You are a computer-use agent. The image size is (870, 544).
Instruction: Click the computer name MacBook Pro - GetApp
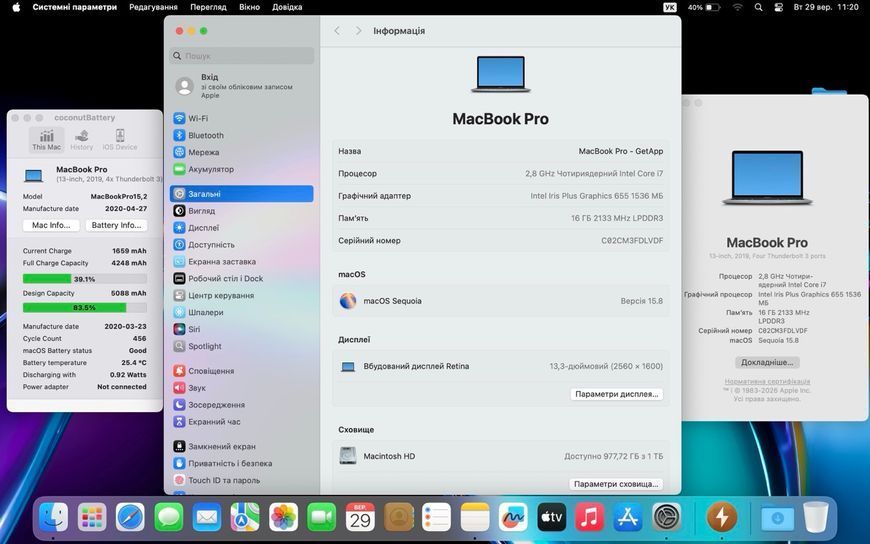(x=620, y=151)
